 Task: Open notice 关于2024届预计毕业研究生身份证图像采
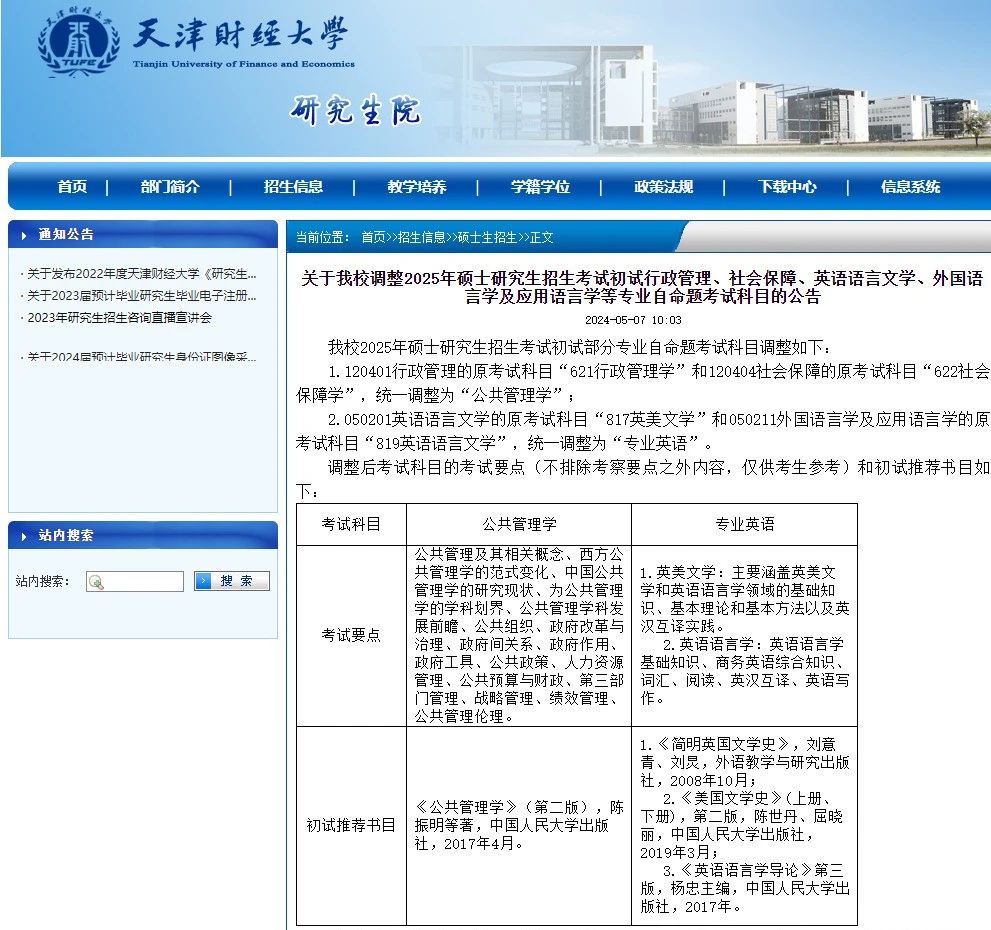pos(142,357)
